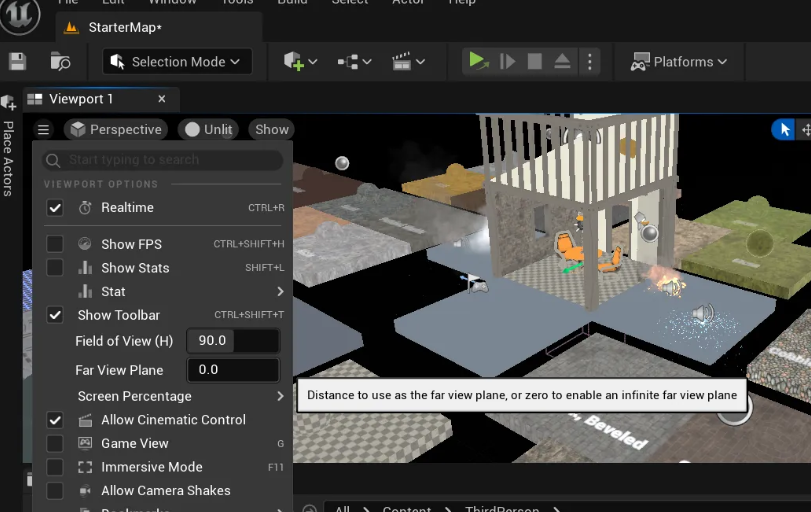
Task: Open the Unlit view mode menu
Action: 208,129
